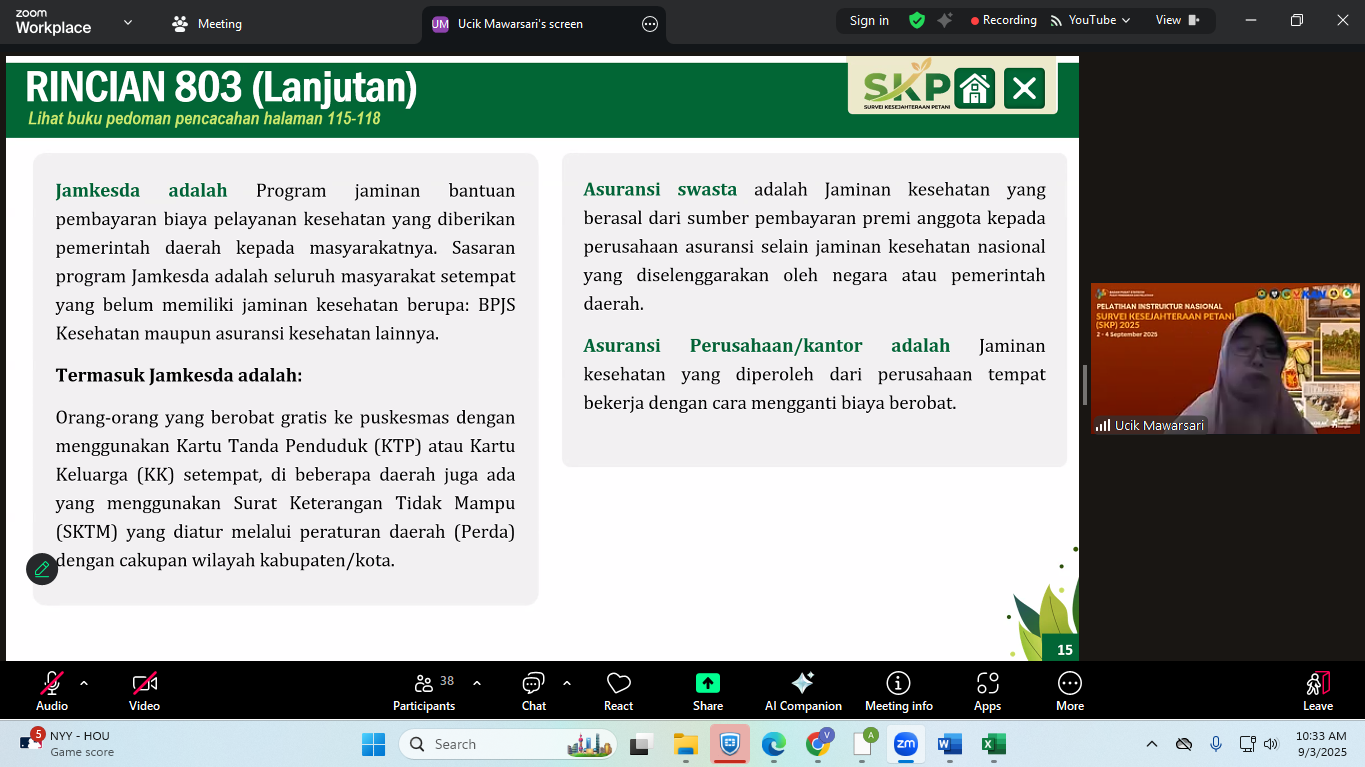Open the React emoji panel
This screenshot has height=767, width=1365.
(618, 691)
